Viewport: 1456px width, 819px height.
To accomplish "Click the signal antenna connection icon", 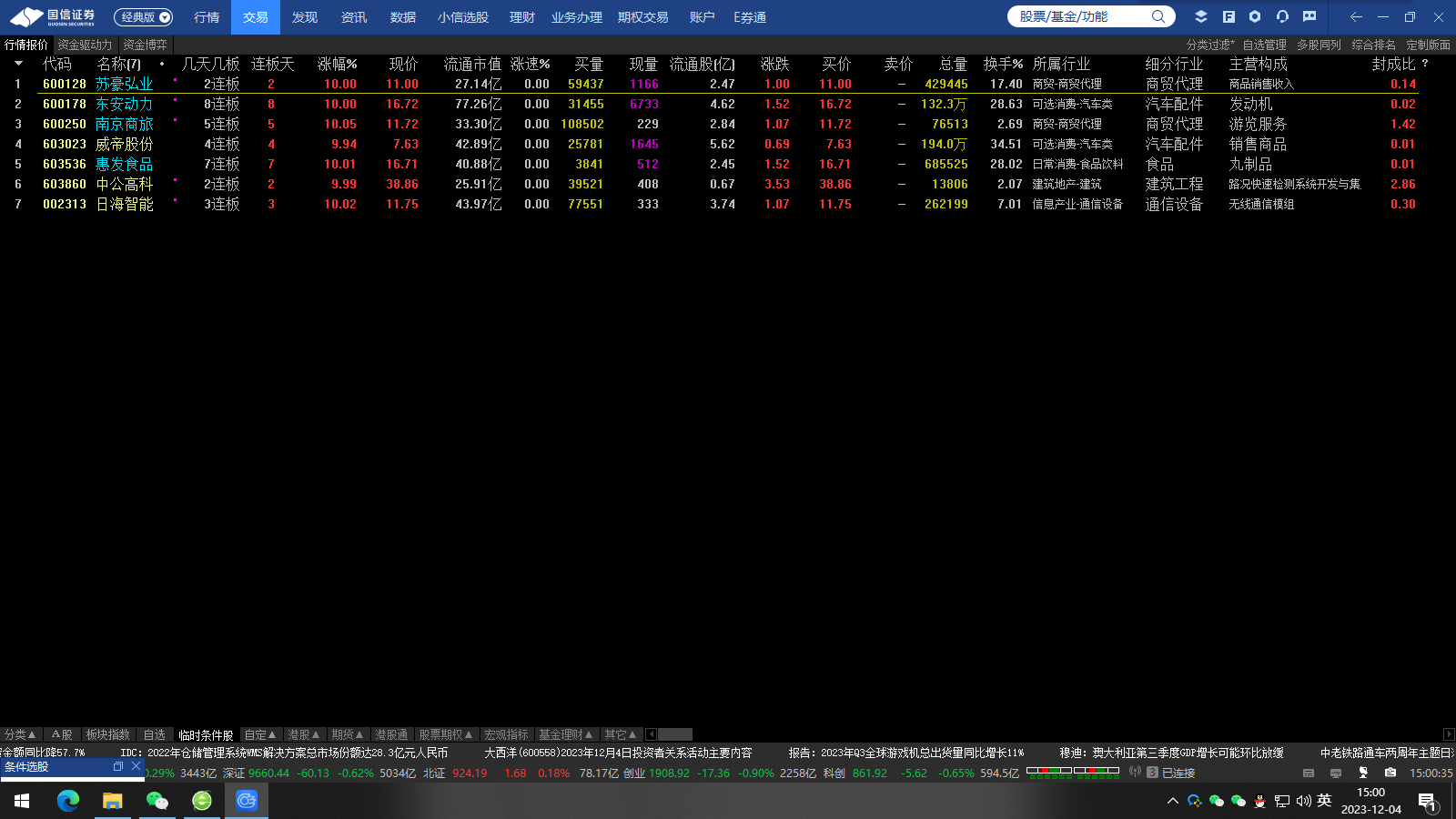I will click(x=1135, y=773).
